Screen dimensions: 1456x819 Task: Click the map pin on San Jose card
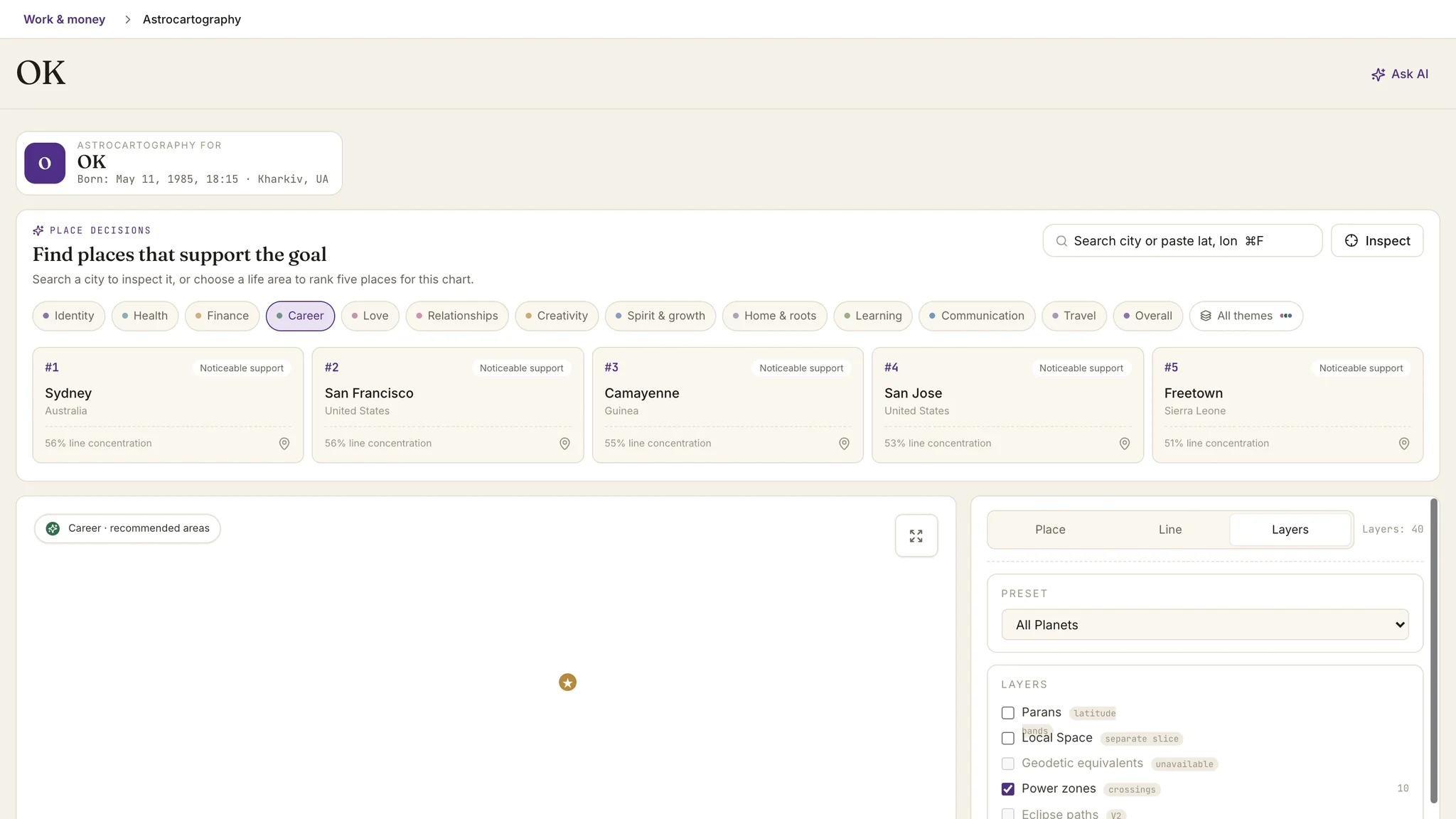pyautogui.click(x=1125, y=444)
